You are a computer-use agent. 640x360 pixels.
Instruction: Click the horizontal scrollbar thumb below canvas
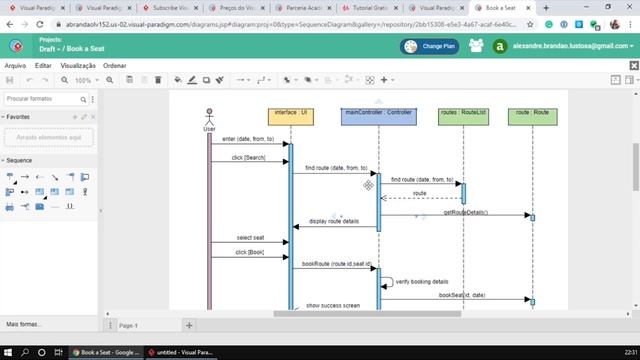point(367,314)
